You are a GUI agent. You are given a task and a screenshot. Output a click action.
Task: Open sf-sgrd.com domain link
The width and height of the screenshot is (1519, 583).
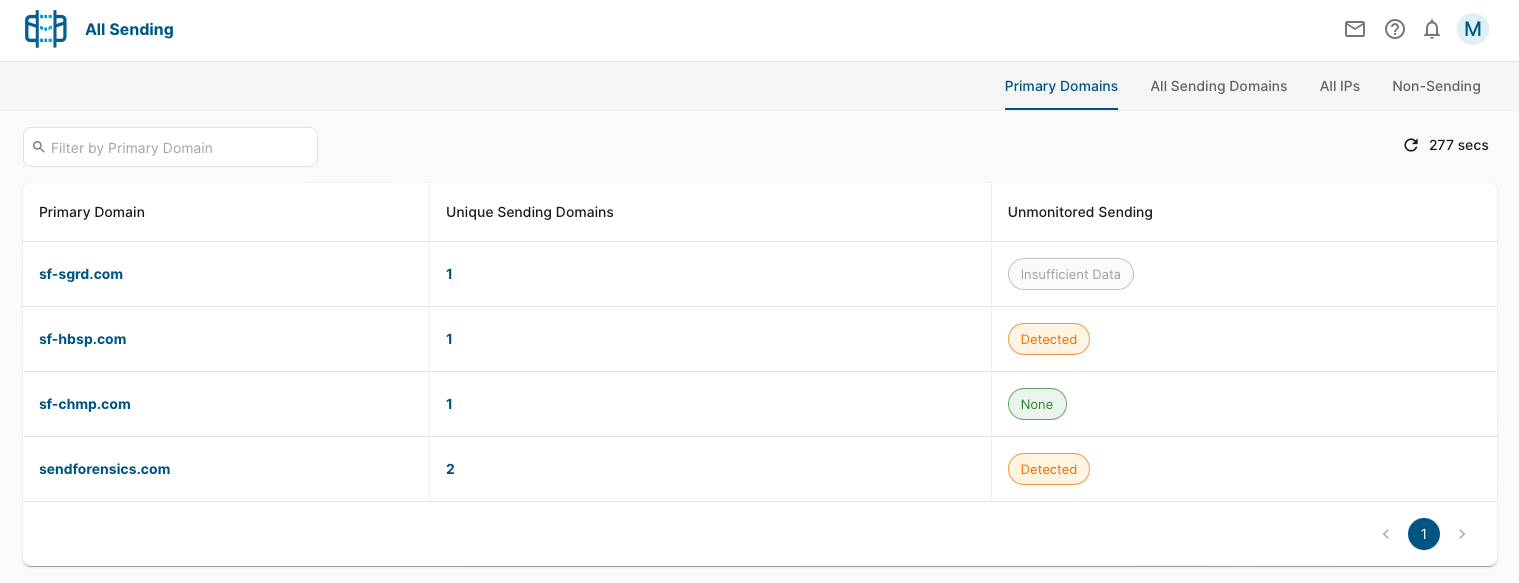tap(81, 274)
